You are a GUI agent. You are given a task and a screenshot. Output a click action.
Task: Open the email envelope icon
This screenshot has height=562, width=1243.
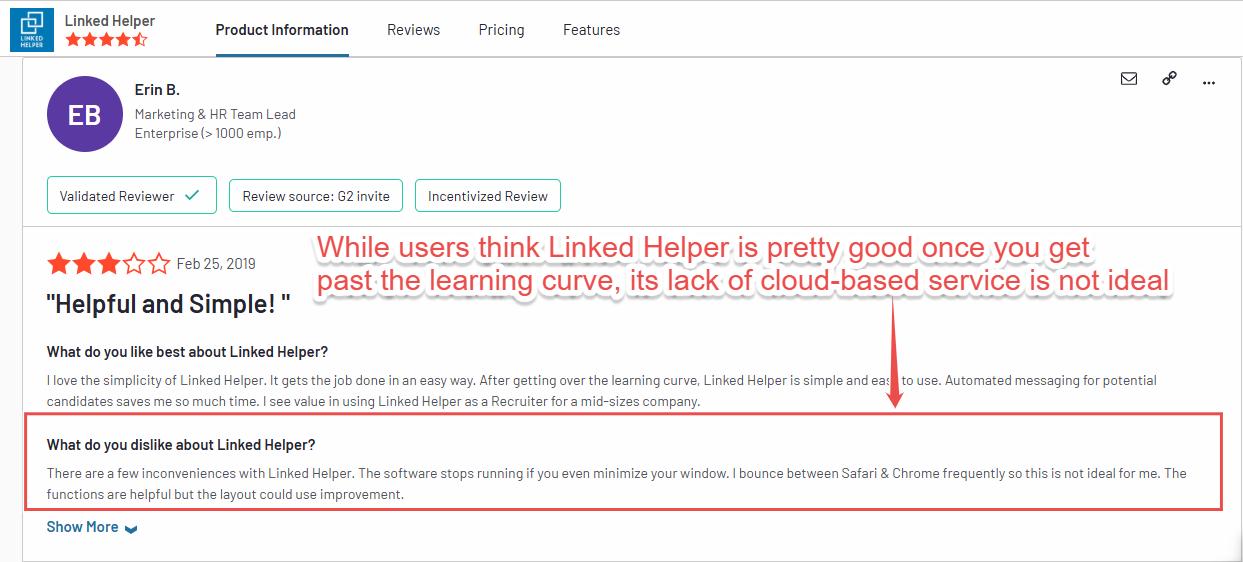pyautogui.click(x=1129, y=79)
